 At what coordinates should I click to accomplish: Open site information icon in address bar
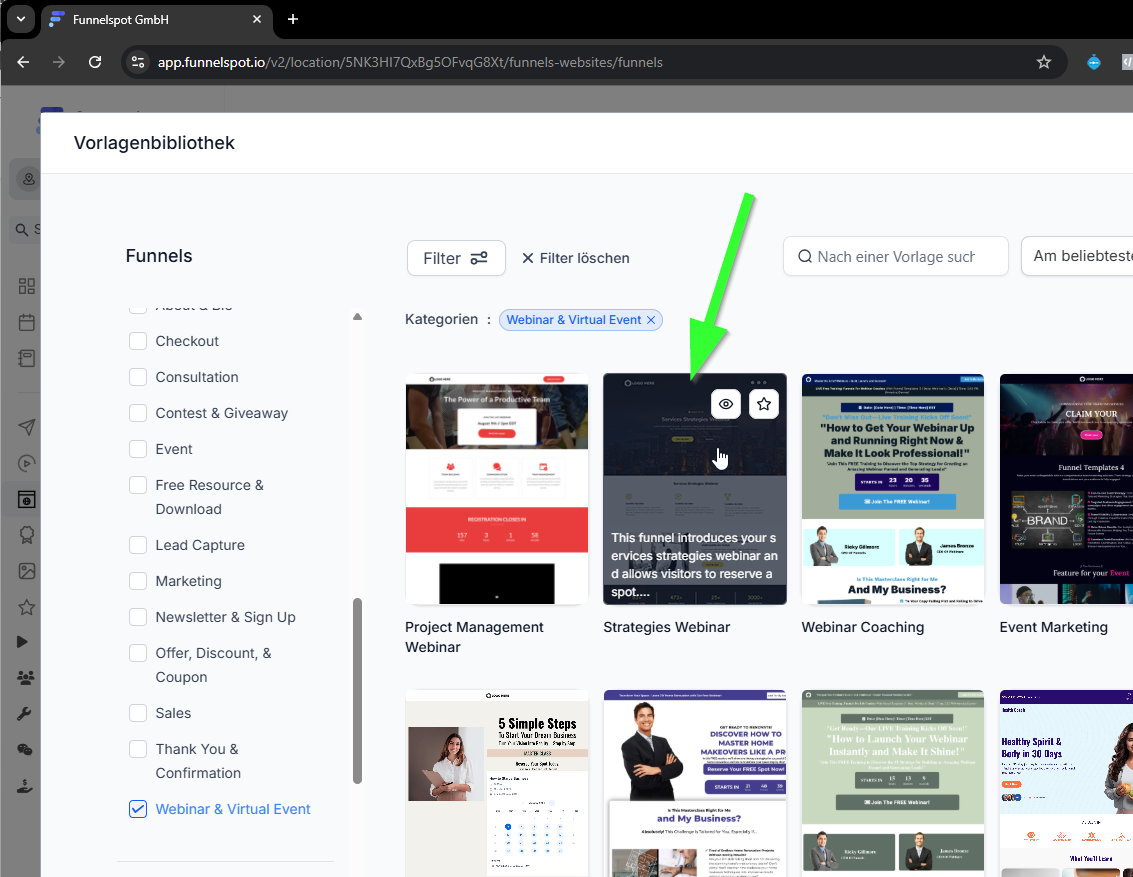(x=137, y=62)
